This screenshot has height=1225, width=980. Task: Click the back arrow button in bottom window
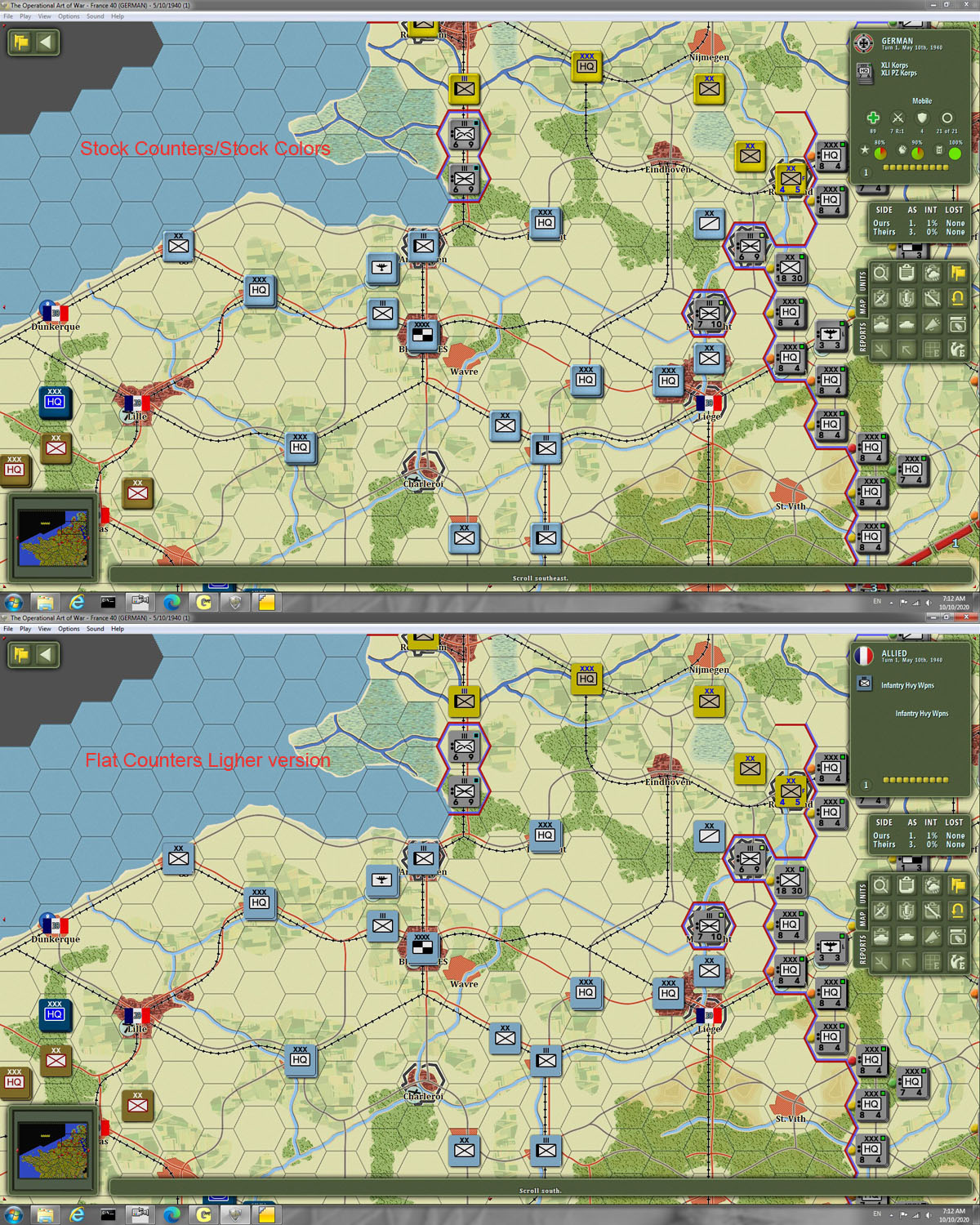[x=47, y=654]
